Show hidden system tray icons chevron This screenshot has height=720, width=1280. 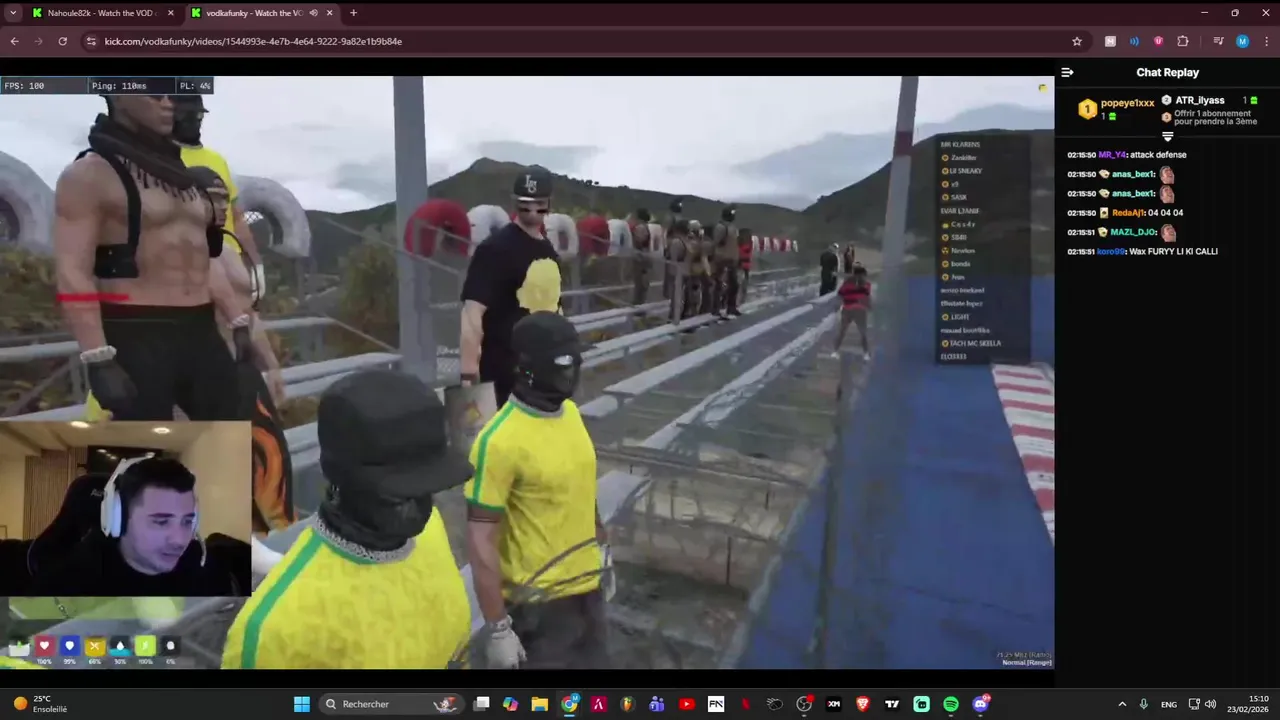click(1122, 704)
